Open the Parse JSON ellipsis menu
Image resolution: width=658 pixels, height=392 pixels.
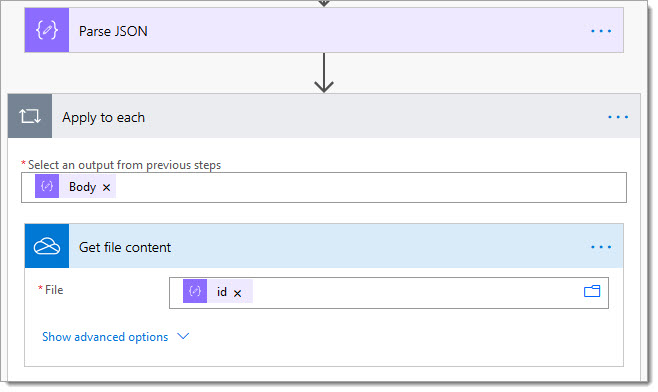[601, 31]
